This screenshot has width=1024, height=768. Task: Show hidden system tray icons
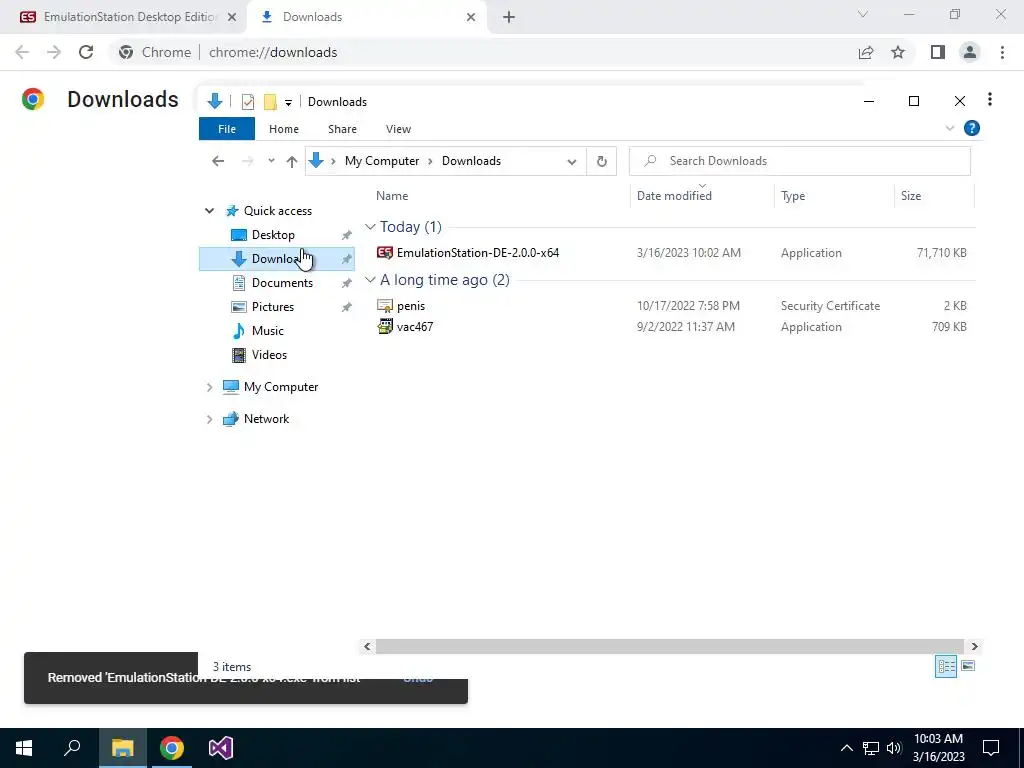[846, 748]
